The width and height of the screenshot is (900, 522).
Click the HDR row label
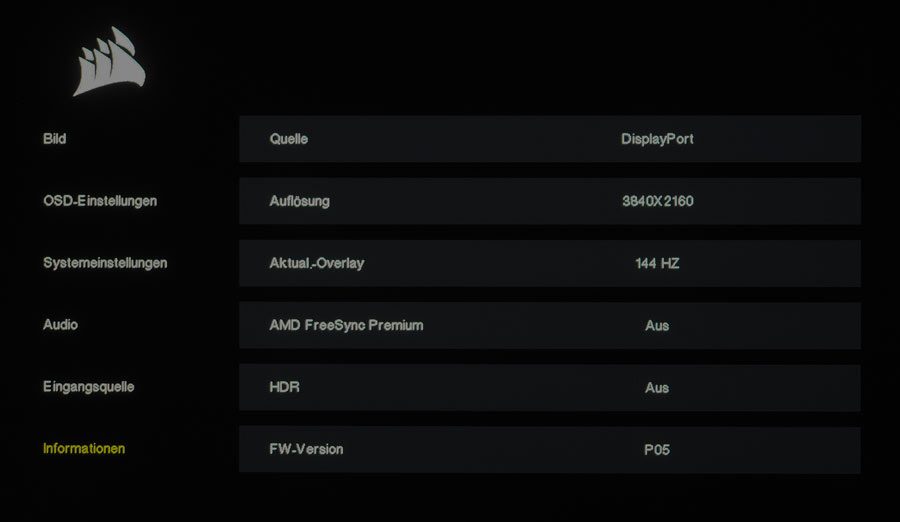coord(285,387)
